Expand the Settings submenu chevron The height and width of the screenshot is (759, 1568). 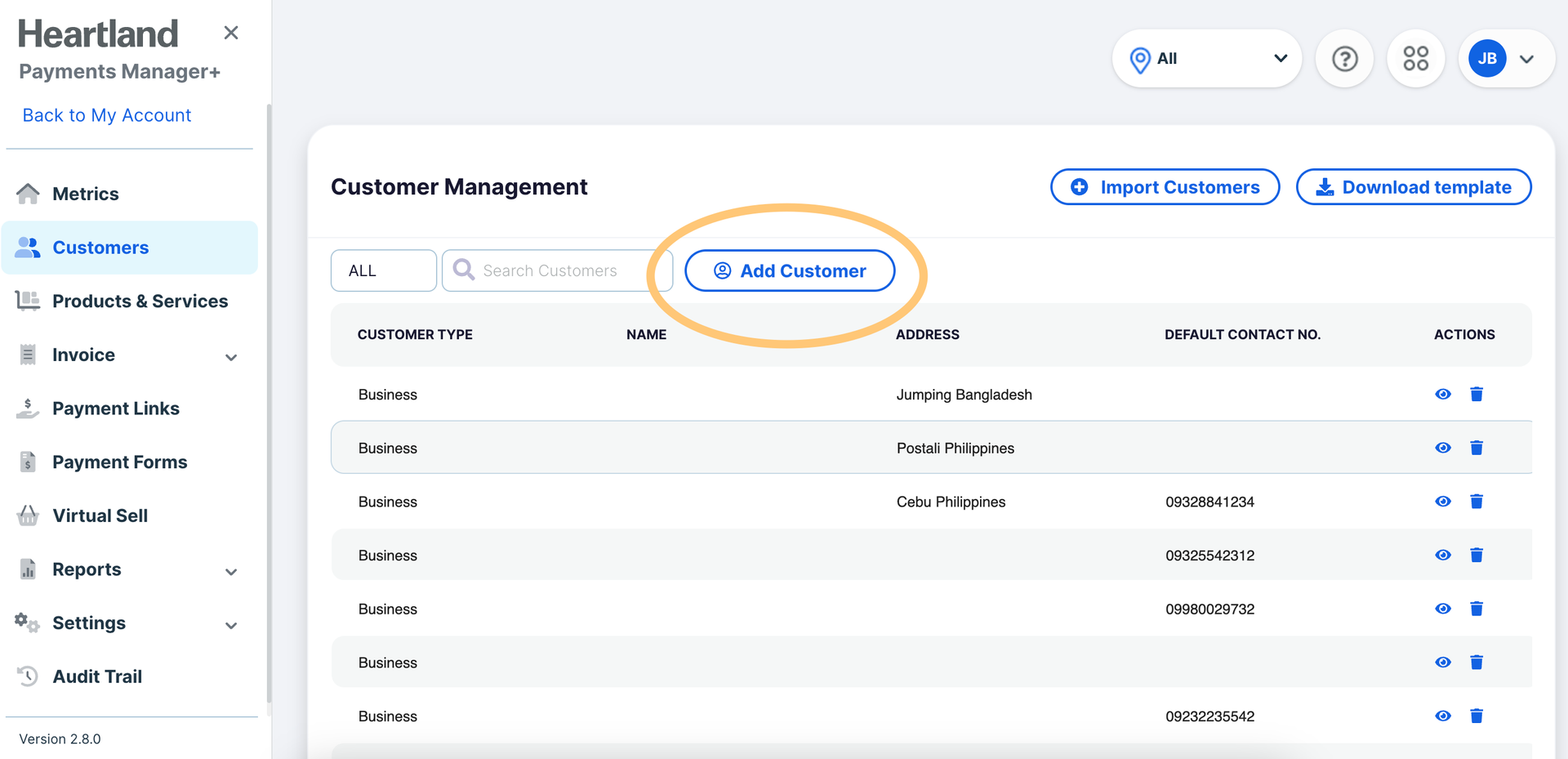[x=231, y=625]
